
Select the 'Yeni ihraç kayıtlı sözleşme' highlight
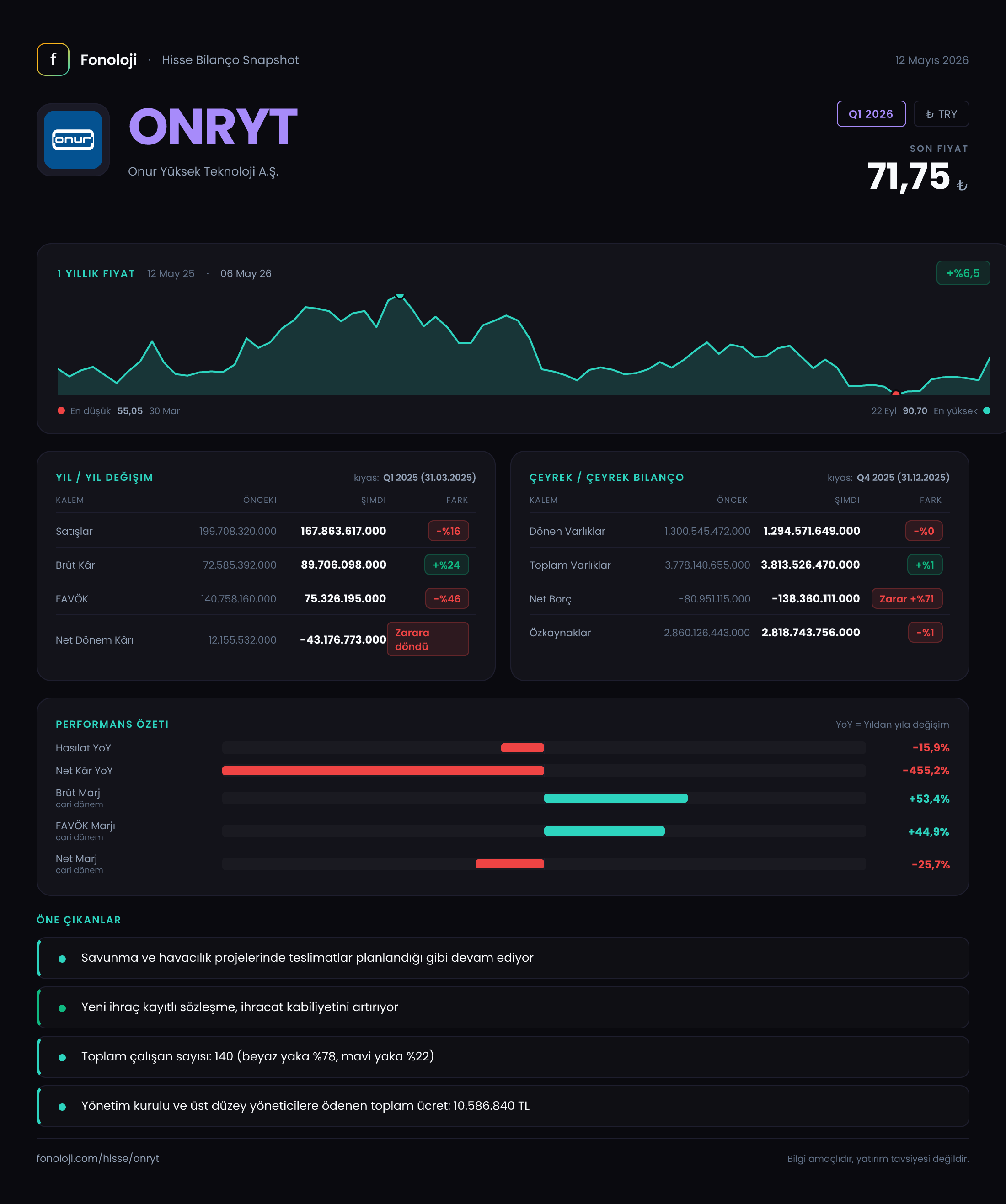503,1007
